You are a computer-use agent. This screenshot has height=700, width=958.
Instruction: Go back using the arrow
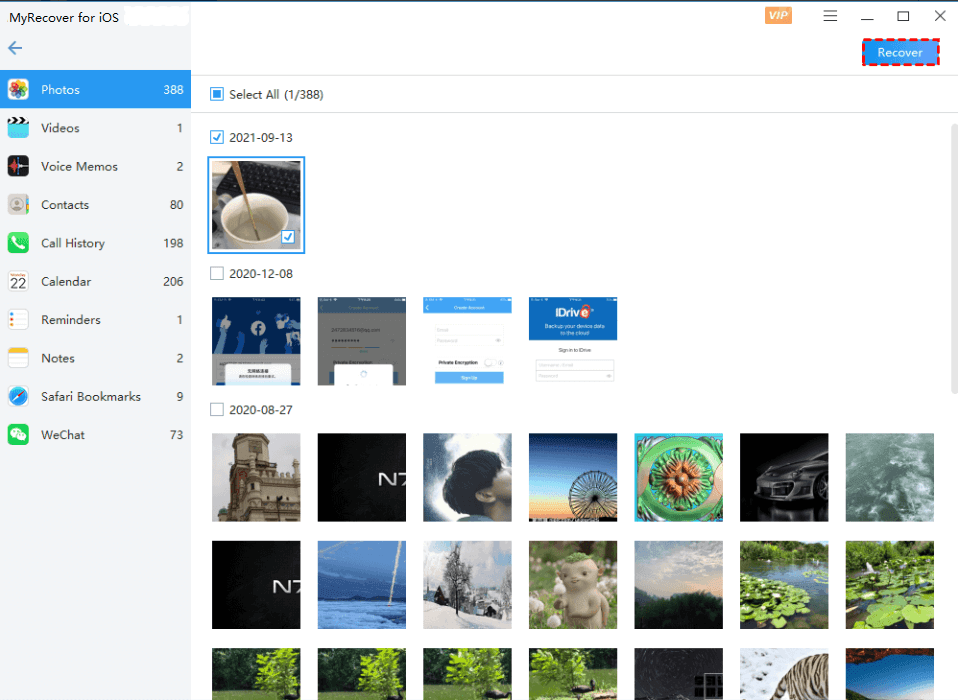(15, 48)
